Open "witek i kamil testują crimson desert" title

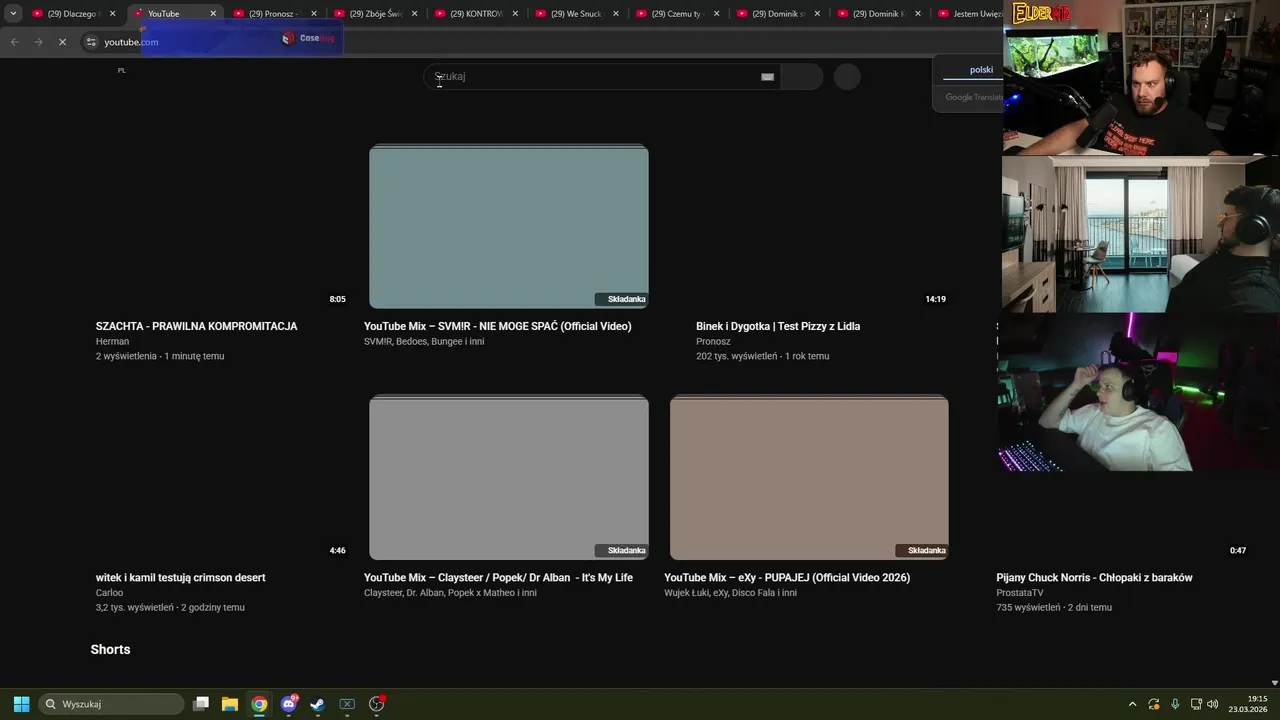click(x=180, y=577)
